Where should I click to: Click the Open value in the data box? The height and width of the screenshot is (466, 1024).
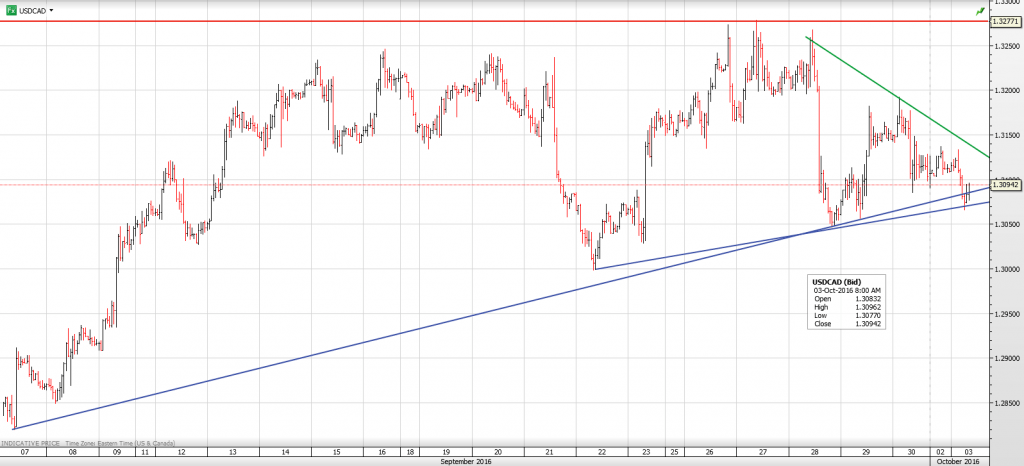point(863,298)
